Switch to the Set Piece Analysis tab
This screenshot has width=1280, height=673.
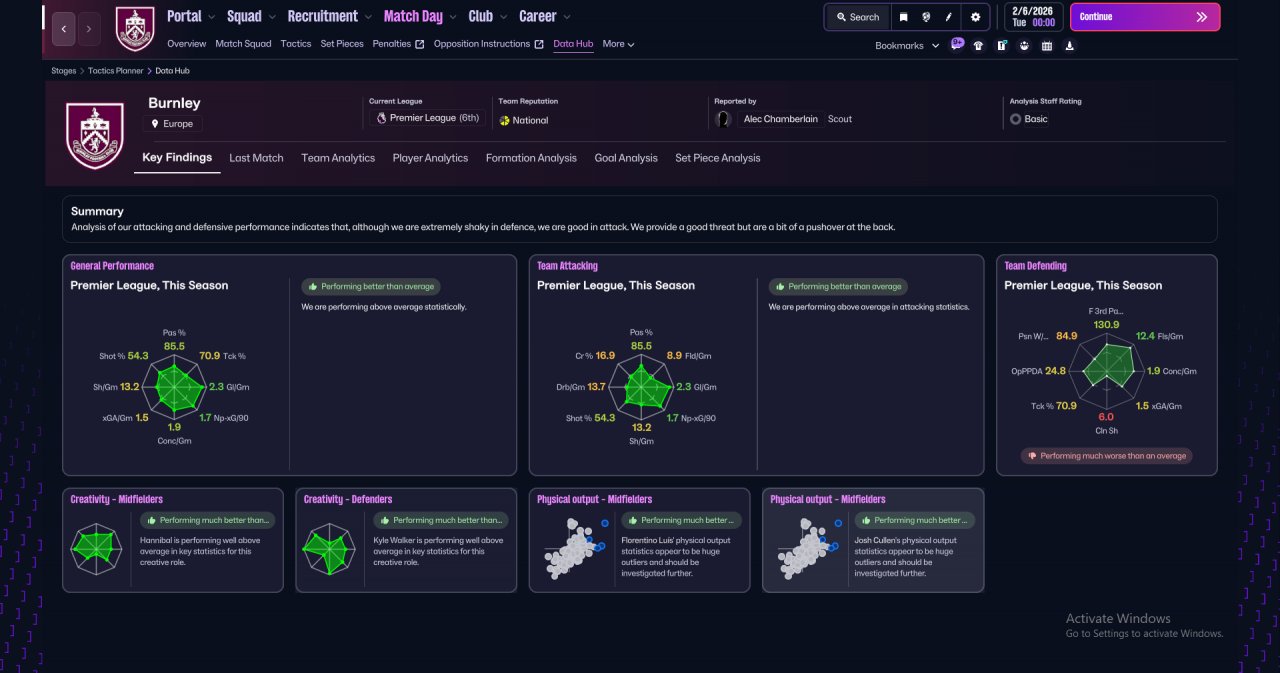click(x=718, y=158)
